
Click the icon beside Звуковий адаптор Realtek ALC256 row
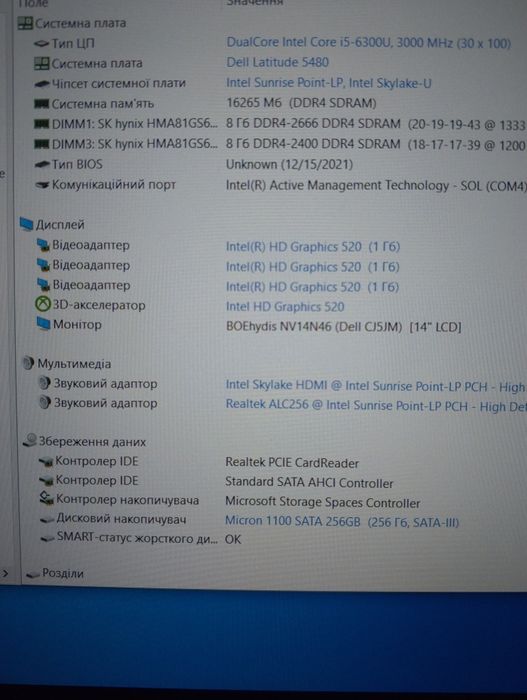(45, 403)
